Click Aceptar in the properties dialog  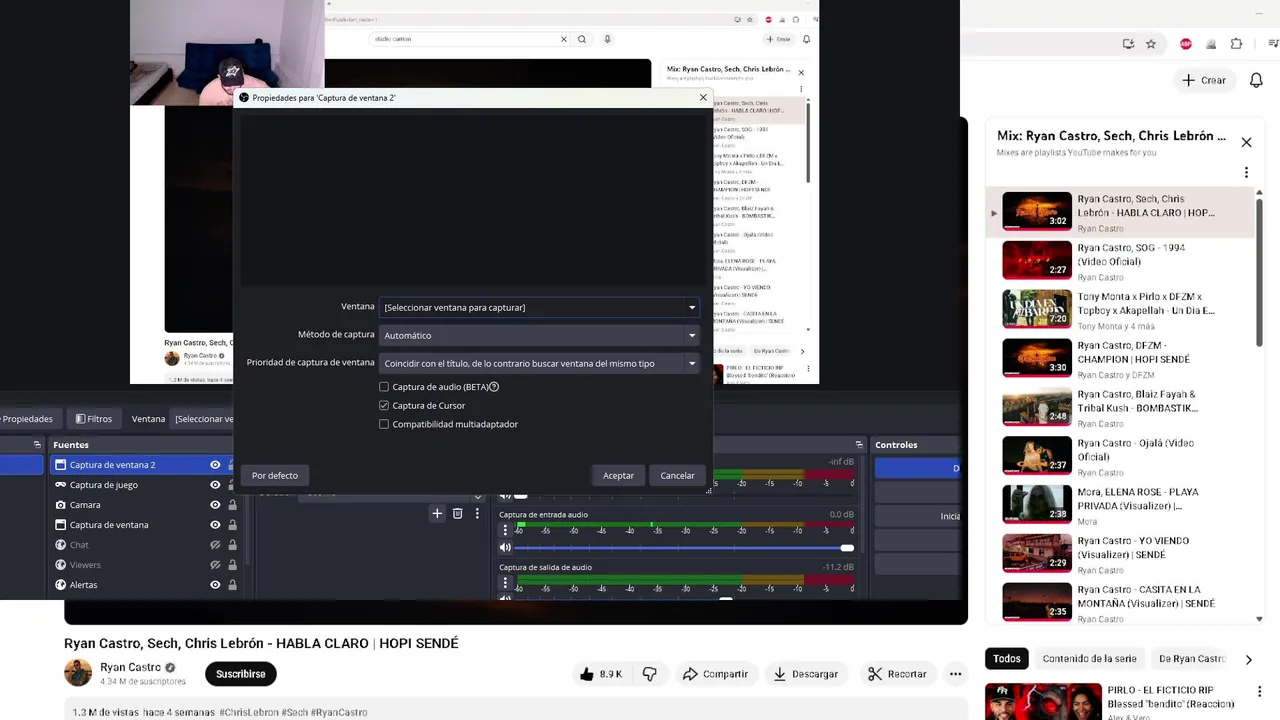coord(618,475)
